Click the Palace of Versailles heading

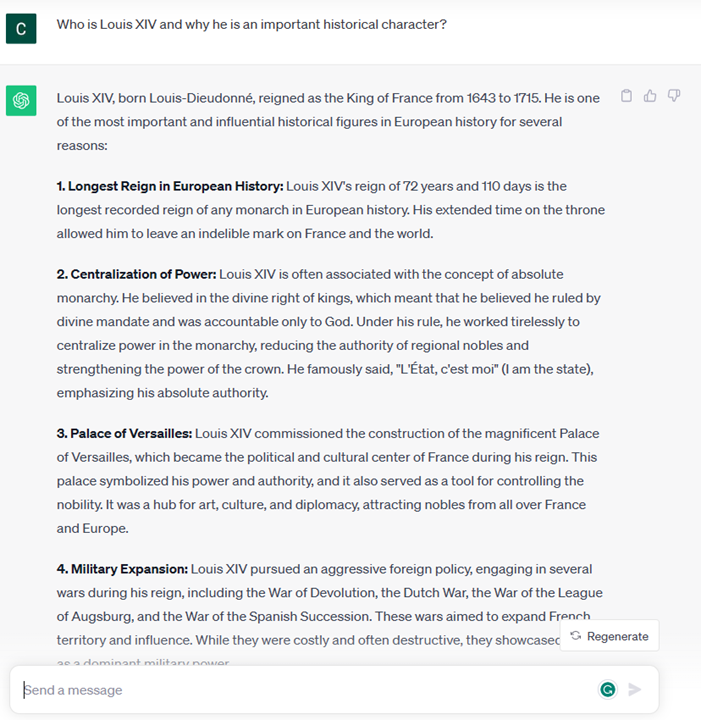(x=124, y=433)
